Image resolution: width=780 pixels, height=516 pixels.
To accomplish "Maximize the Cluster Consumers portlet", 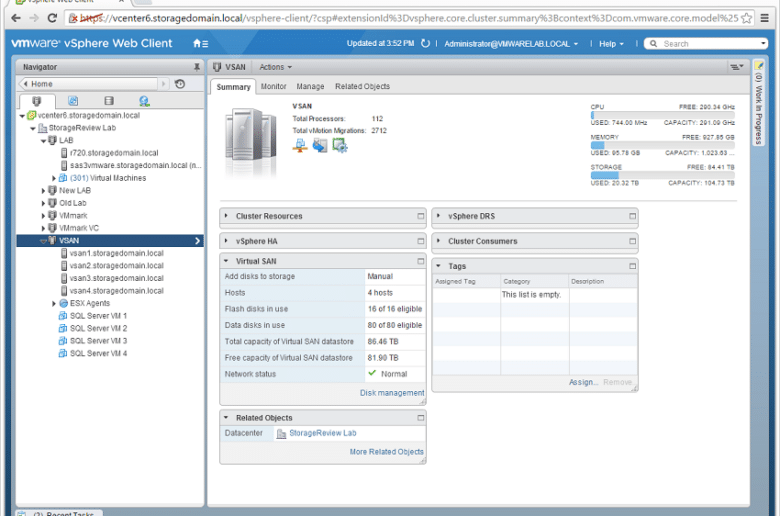I will 632,241.
